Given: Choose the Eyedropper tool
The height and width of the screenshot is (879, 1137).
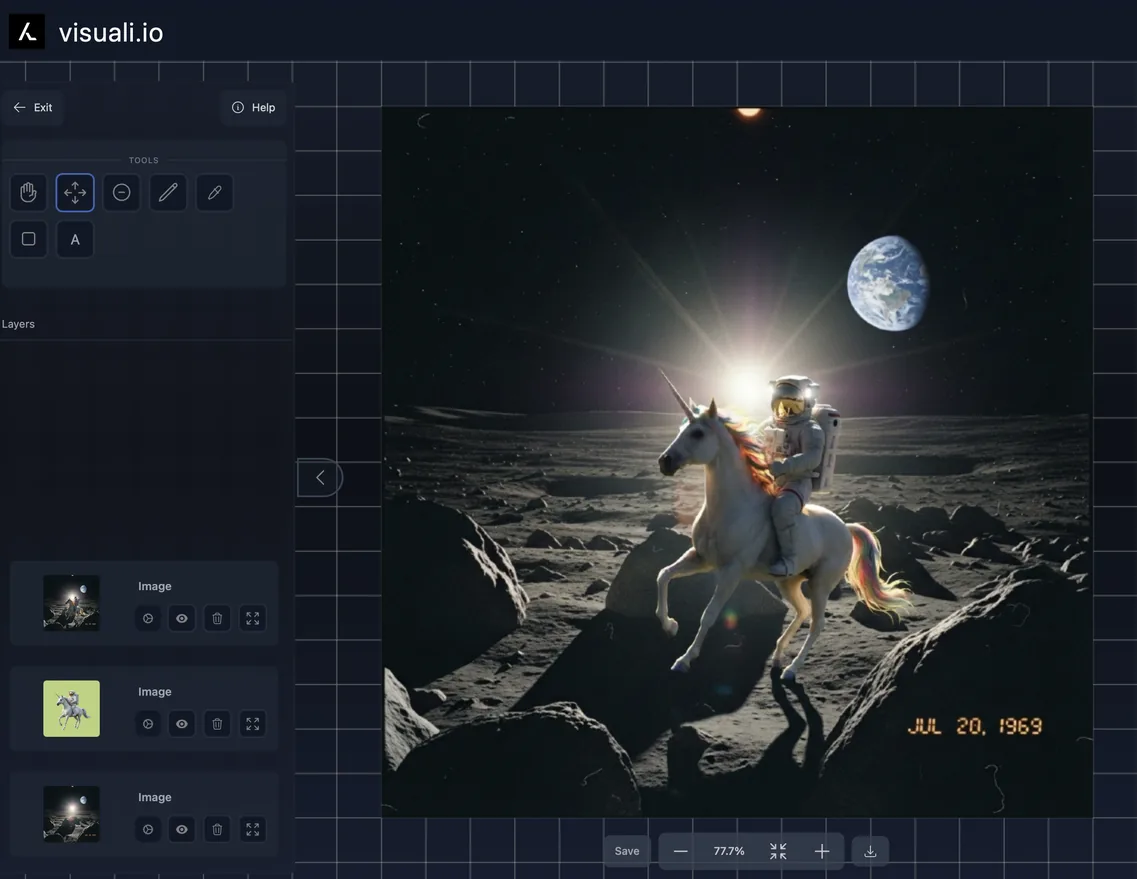Looking at the screenshot, I should (x=214, y=191).
